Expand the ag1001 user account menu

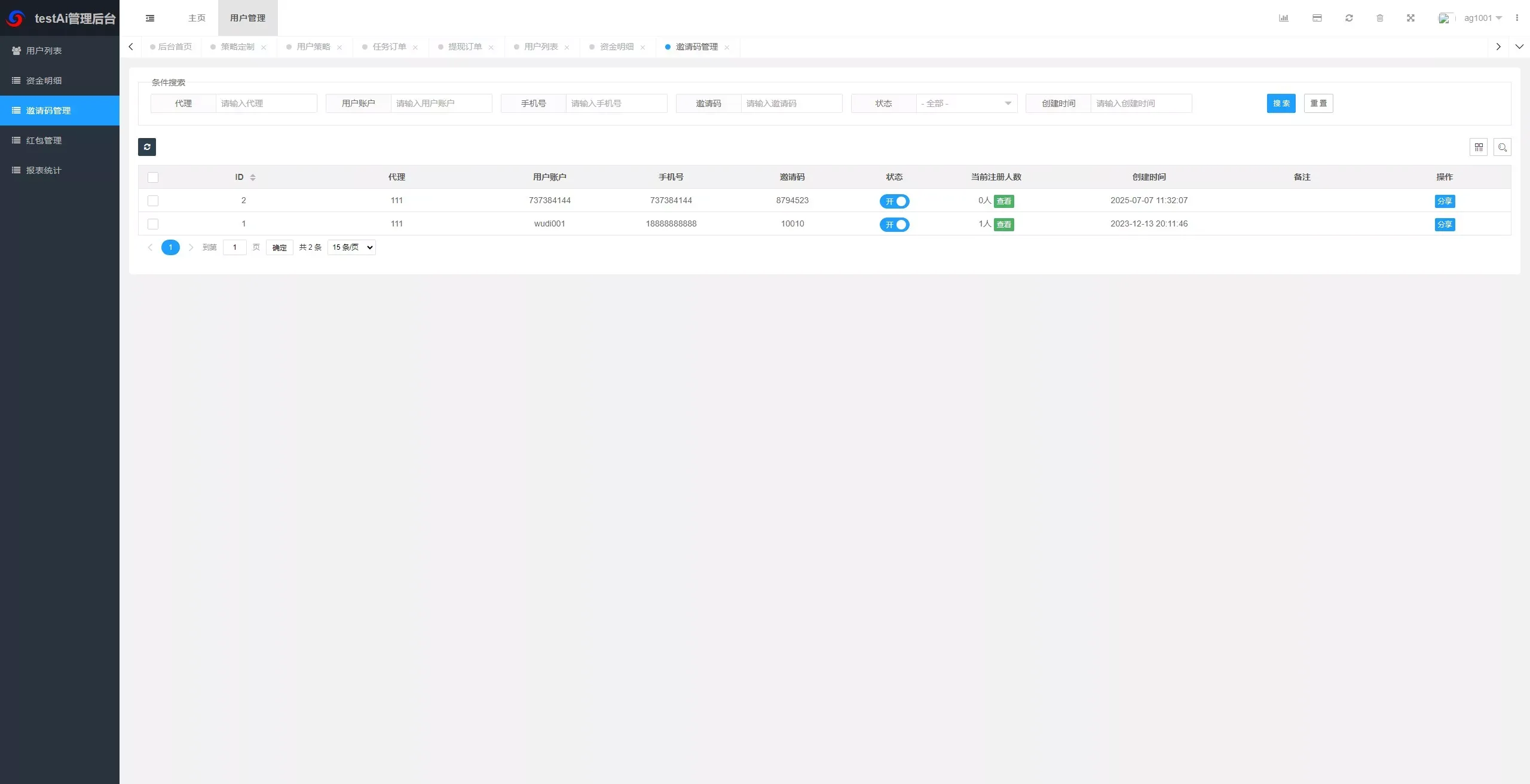(x=1483, y=18)
